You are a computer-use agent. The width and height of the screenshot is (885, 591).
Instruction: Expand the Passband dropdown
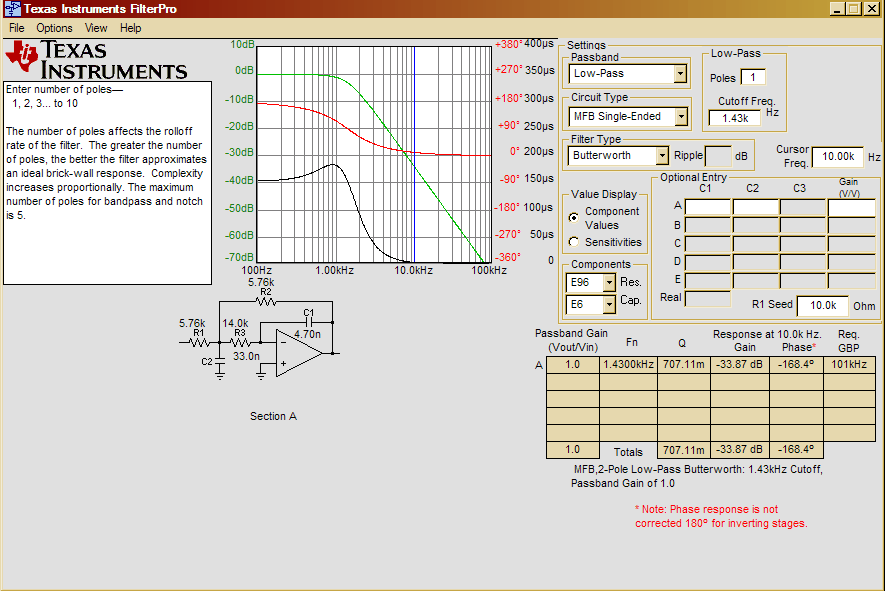coord(680,73)
